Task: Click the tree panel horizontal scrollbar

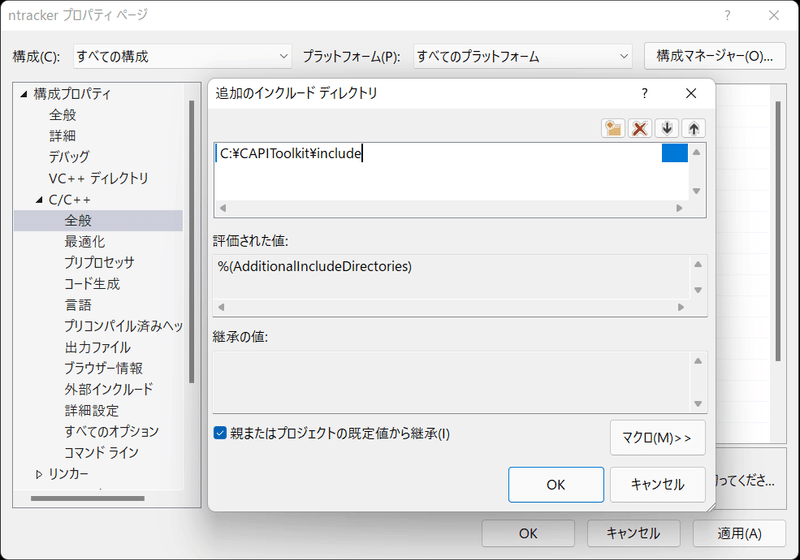Action: coord(87,498)
